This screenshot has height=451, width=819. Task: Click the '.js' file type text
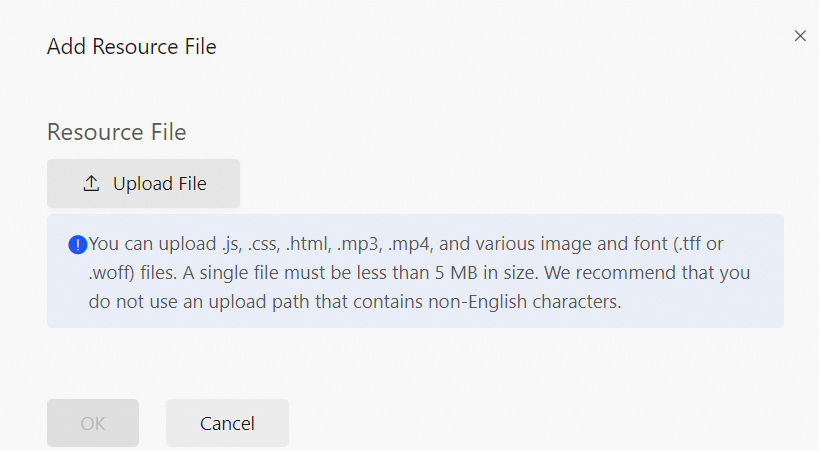[231, 244]
